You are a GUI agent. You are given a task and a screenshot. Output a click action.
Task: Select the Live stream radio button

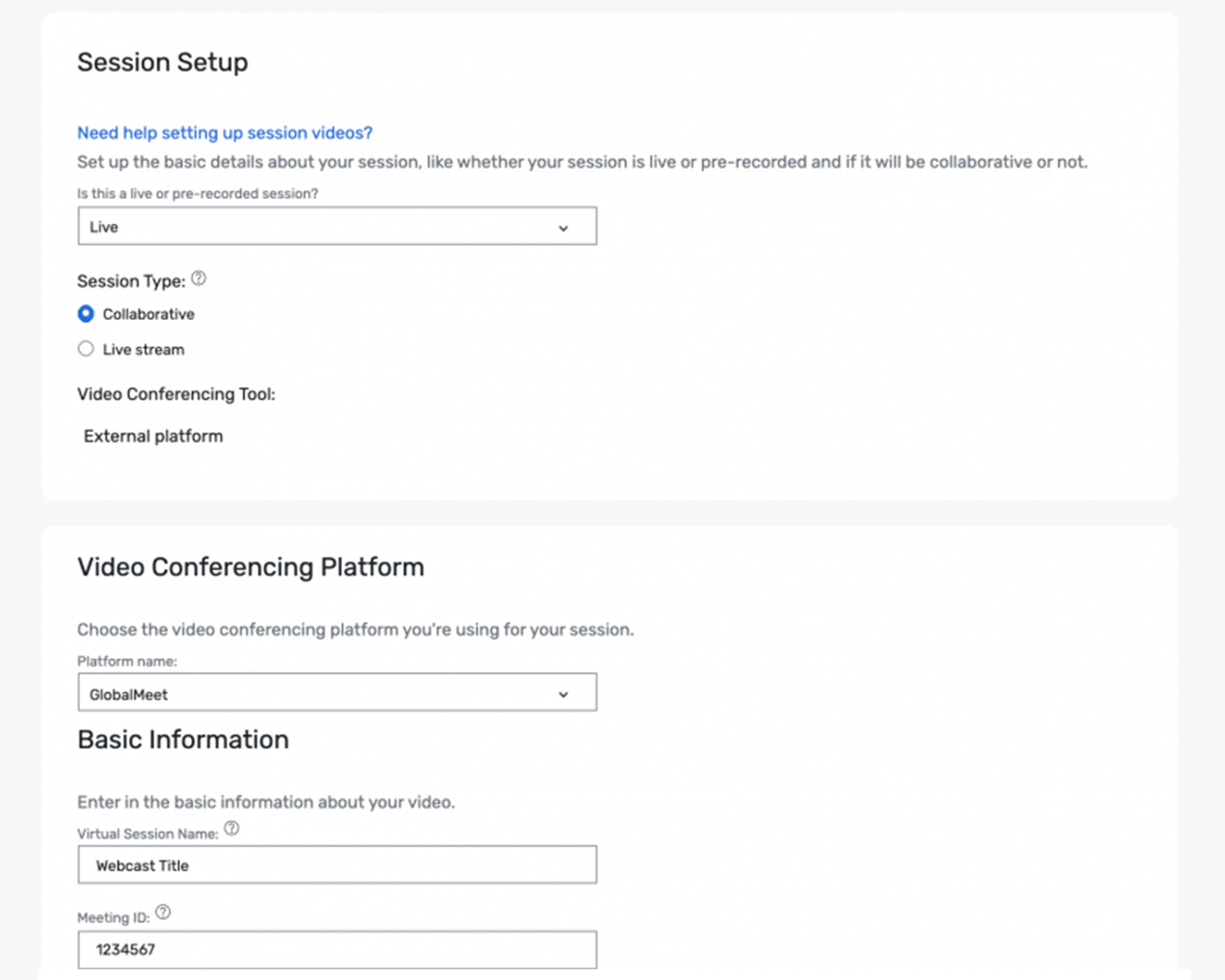[x=86, y=350]
